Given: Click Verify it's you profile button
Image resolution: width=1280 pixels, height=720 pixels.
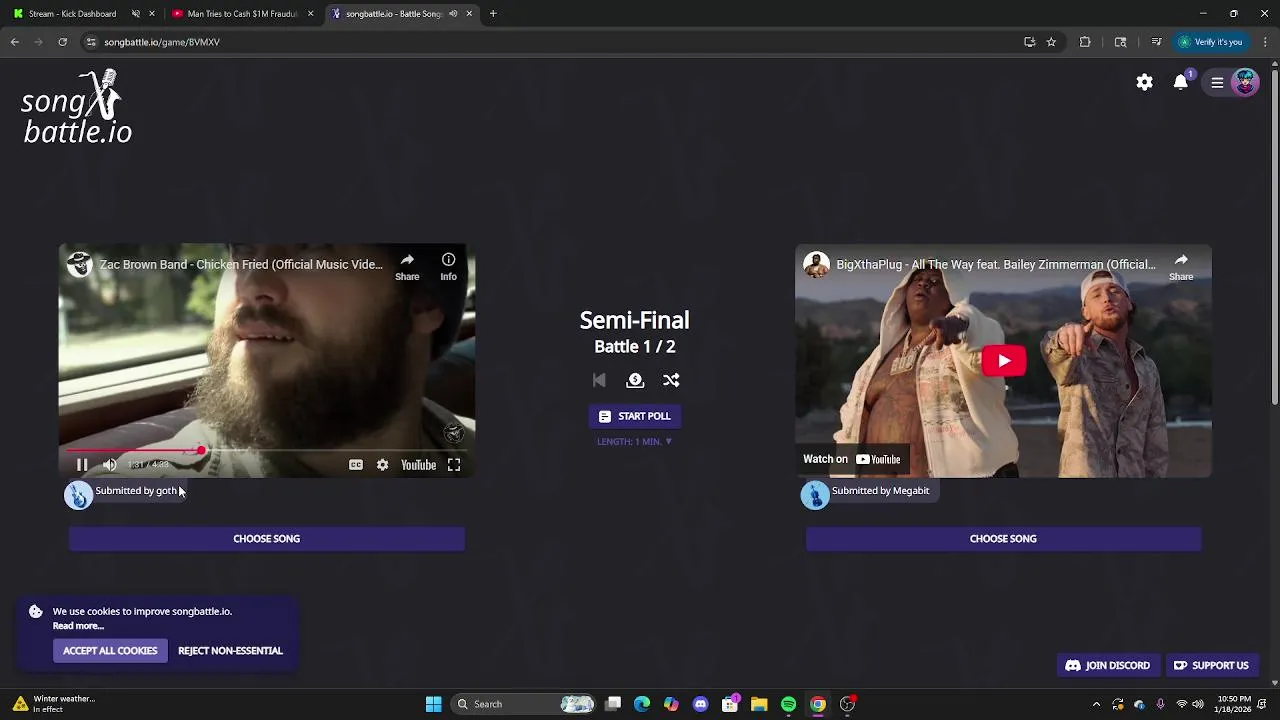Looking at the screenshot, I should (x=1210, y=42).
